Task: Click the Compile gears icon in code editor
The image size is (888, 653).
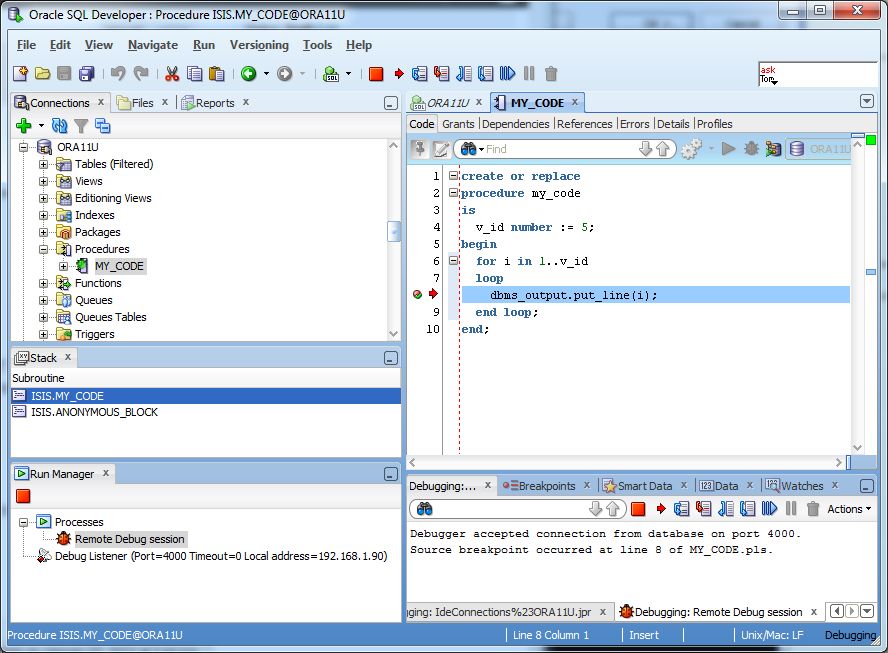Action: (x=691, y=149)
